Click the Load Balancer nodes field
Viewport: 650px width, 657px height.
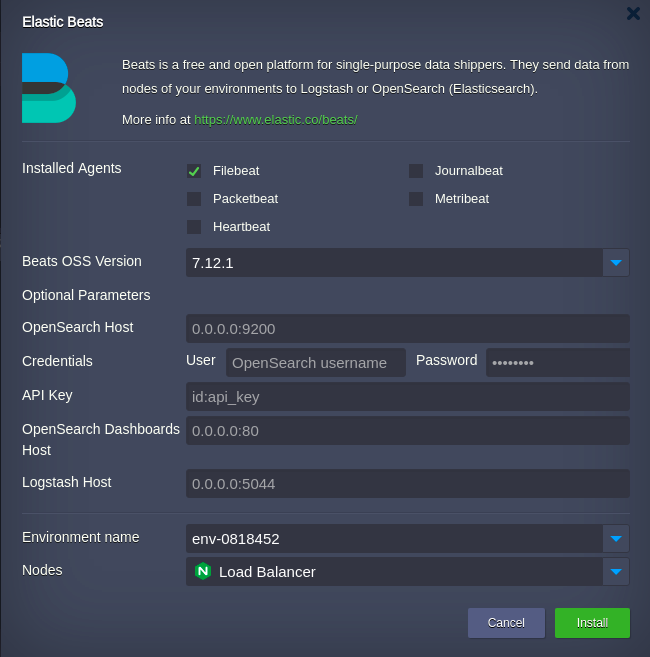pyautogui.click(x=394, y=572)
